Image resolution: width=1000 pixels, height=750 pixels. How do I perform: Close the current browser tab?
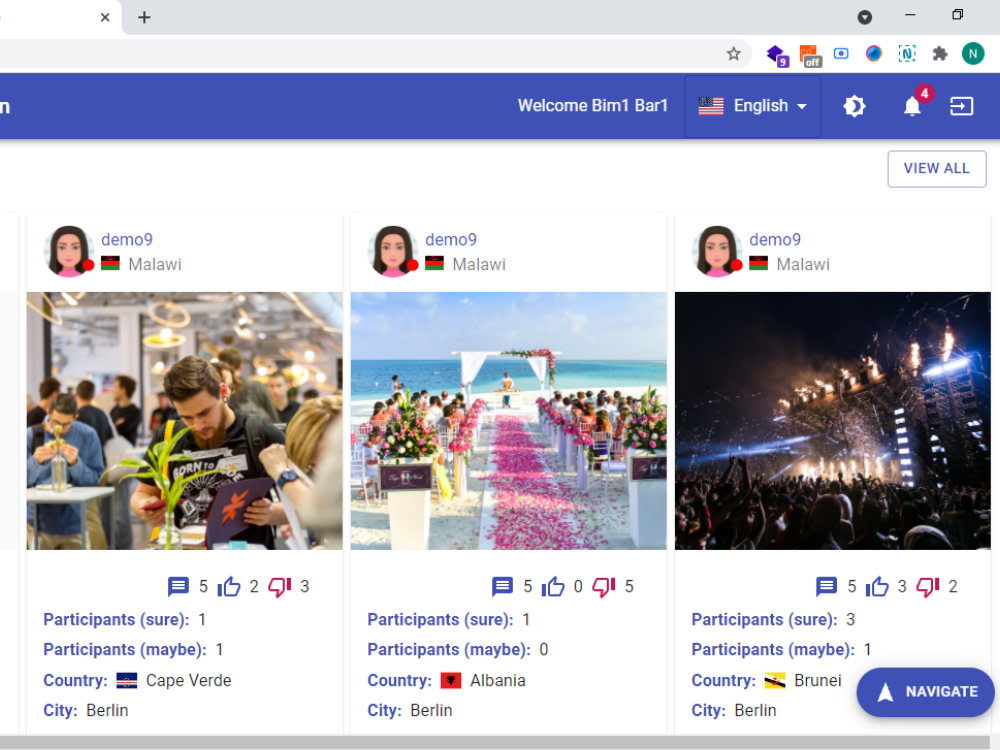click(x=105, y=17)
